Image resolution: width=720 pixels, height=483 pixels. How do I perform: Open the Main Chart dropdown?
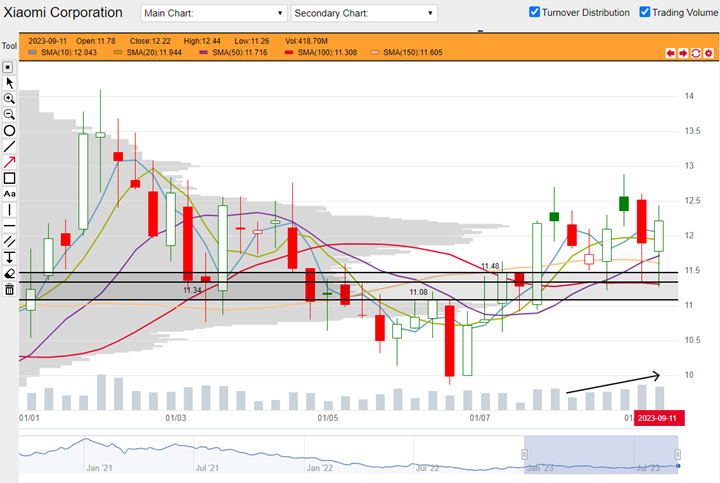click(214, 13)
